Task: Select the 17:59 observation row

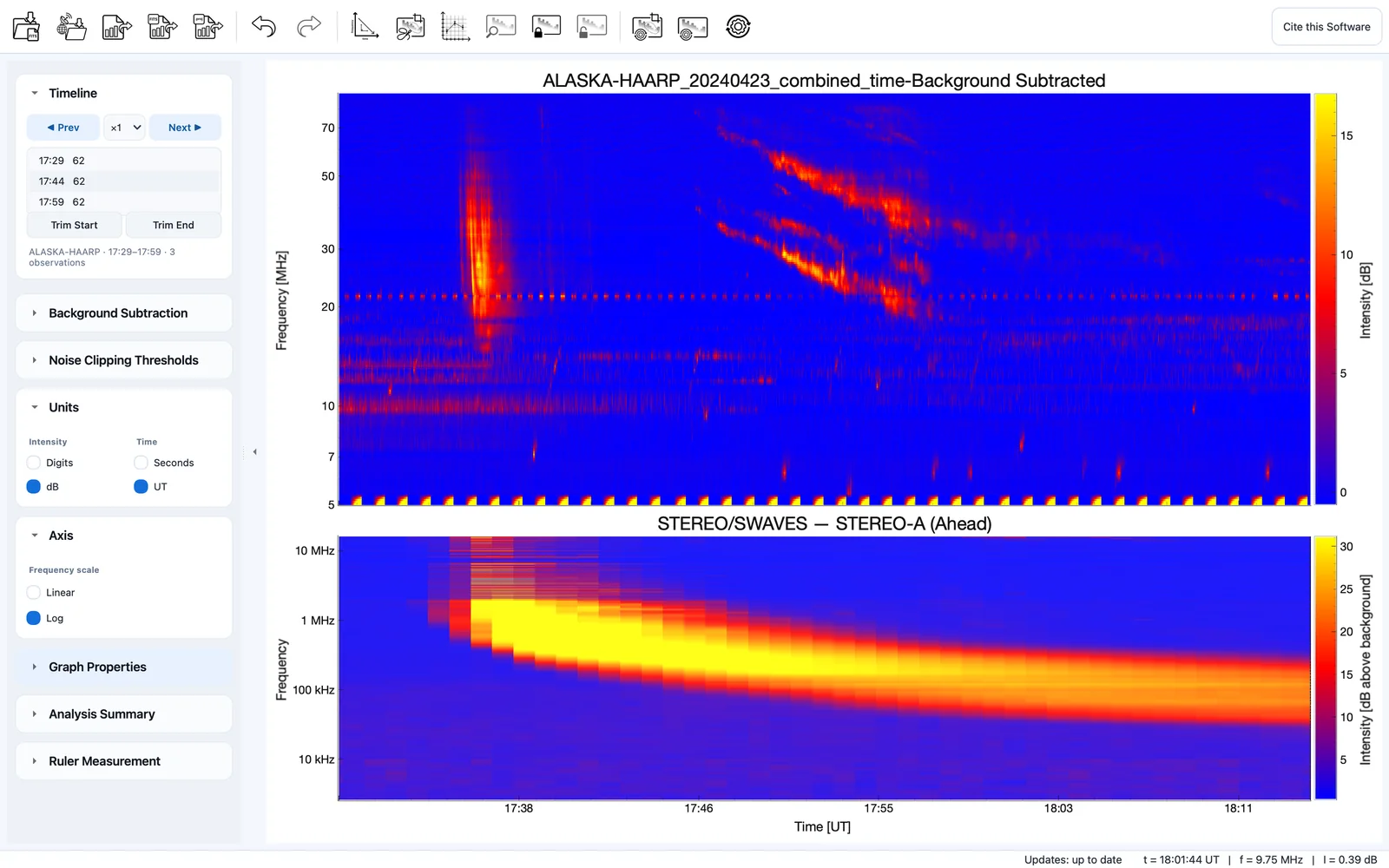Action: [x=124, y=201]
